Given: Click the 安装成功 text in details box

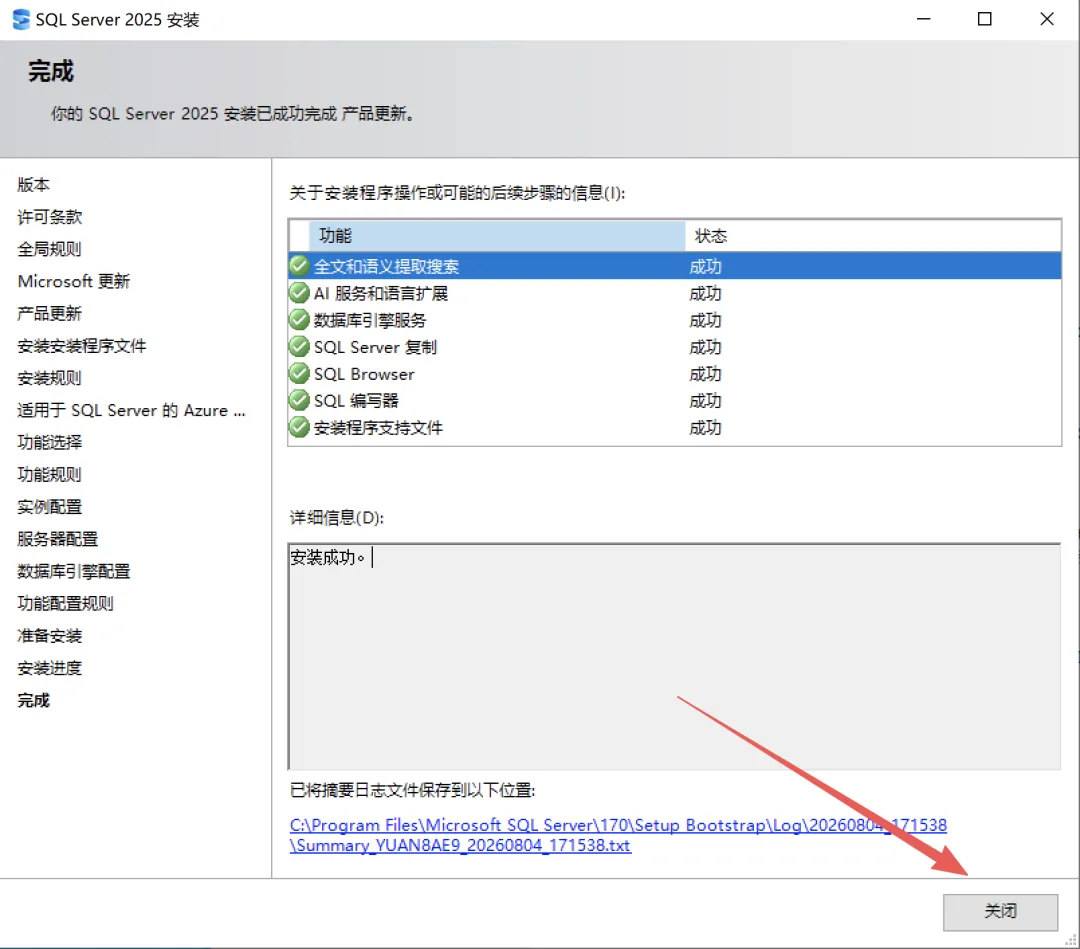Looking at the screenshot, I should [327, 557].
